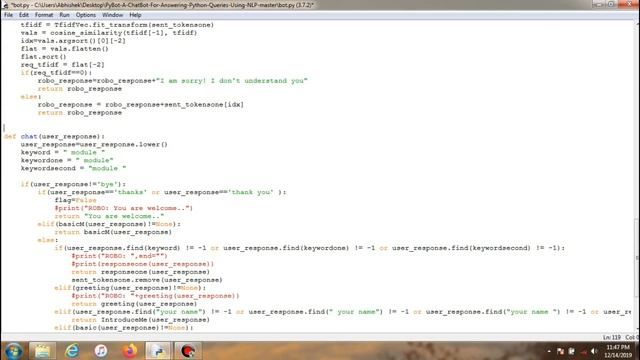The width and height of the screenshot is (640, 360).
Task: Click the line 'return responseone(user_response)'
Action: [x=140, y=272]
